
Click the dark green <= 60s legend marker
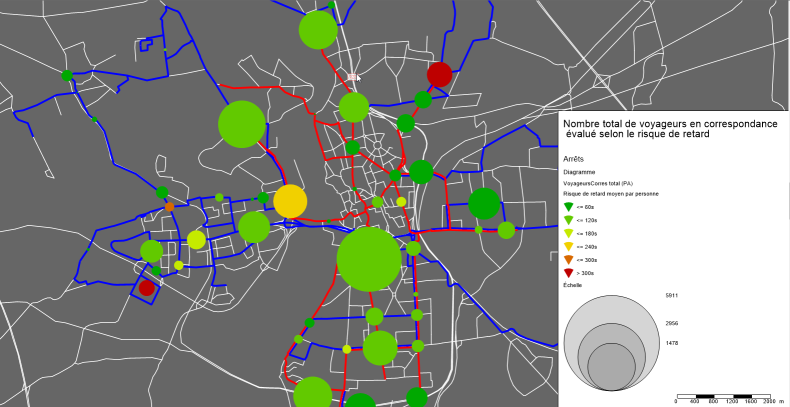[x=568, y=206]
